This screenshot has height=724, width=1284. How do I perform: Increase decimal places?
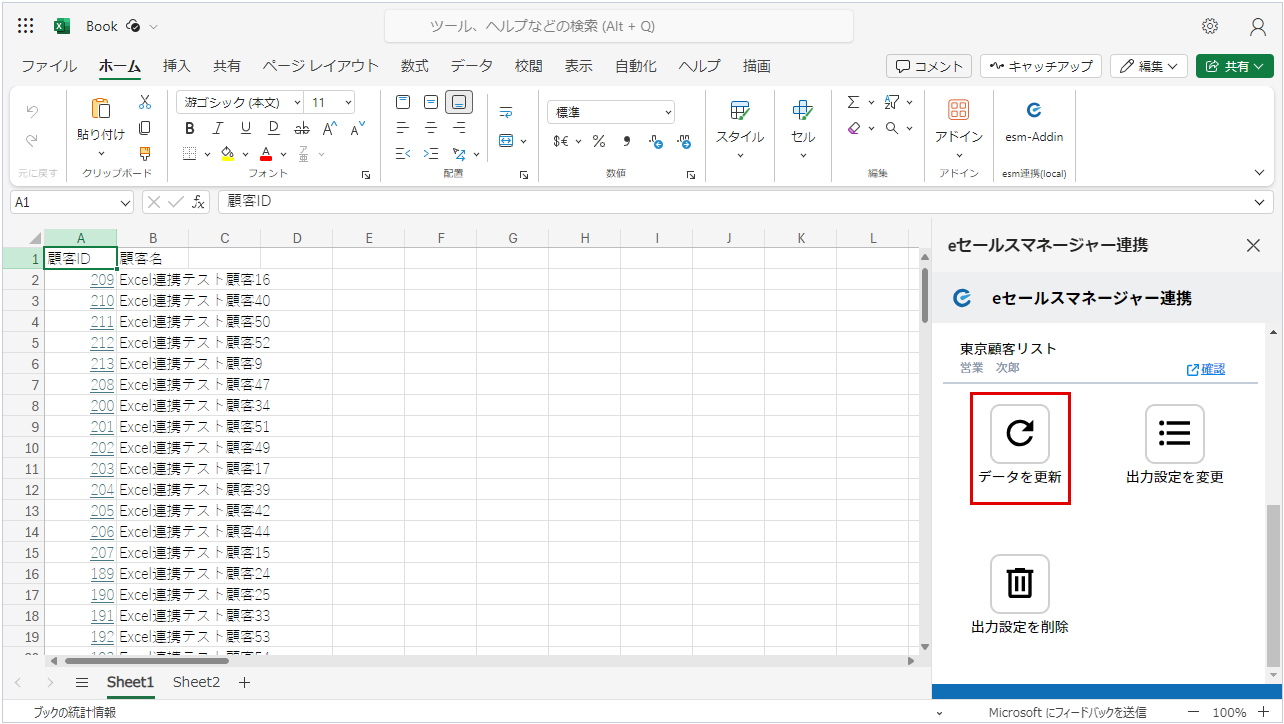[x=655, y=141]
